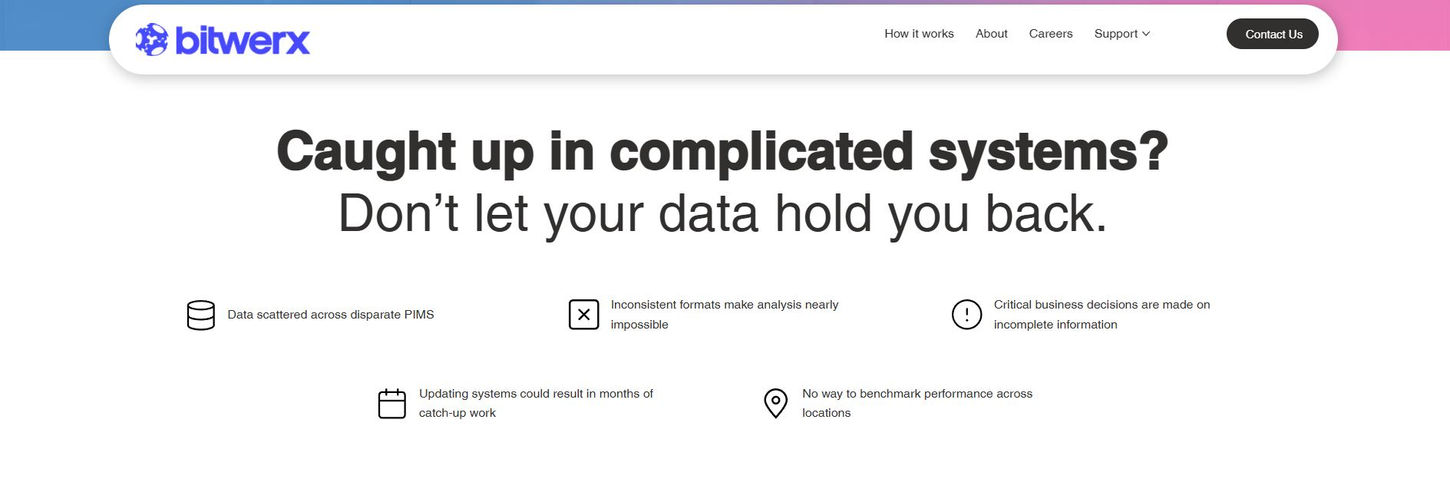Open the How it works page
Screen dimensions: 1450x492
tap(919, 34)
